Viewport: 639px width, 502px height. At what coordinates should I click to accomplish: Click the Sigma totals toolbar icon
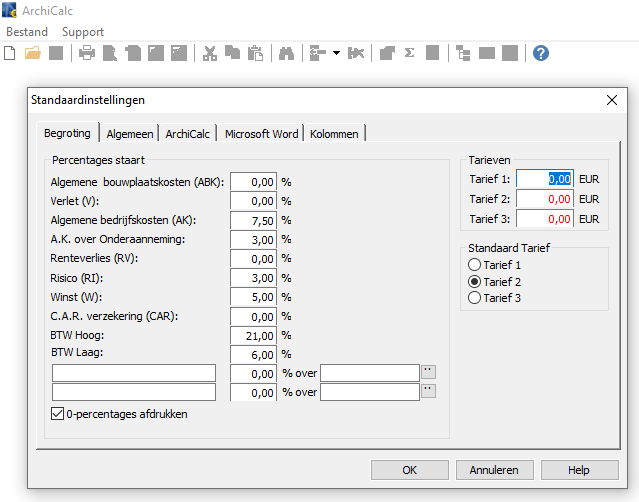click(x=410, y=53)
